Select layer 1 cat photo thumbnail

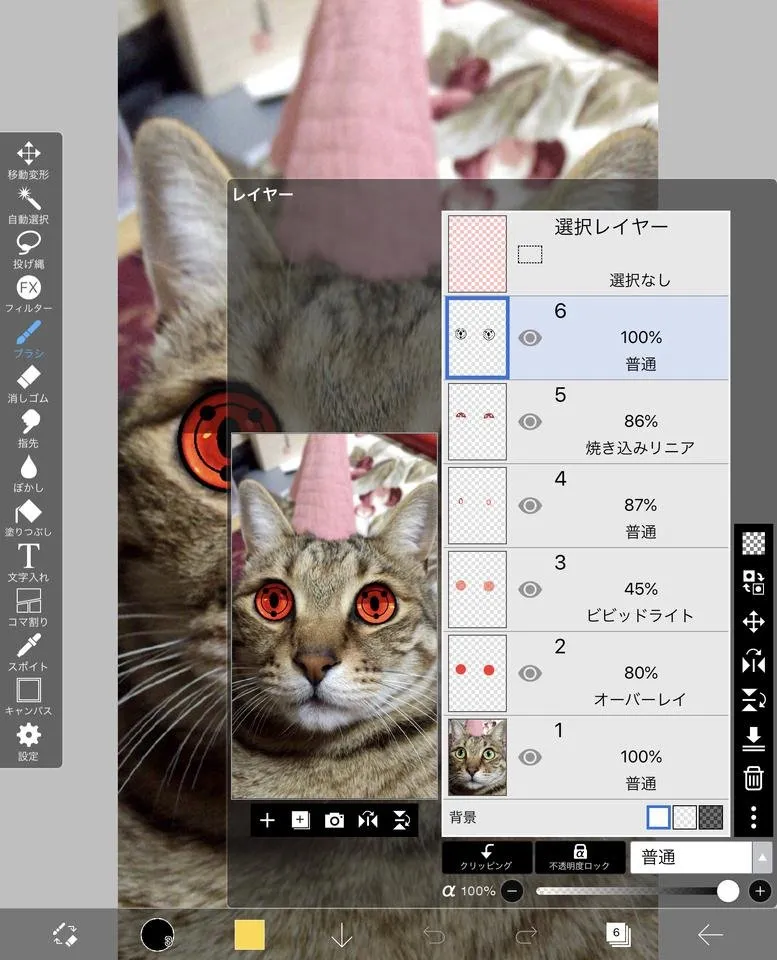click(477, 757)
